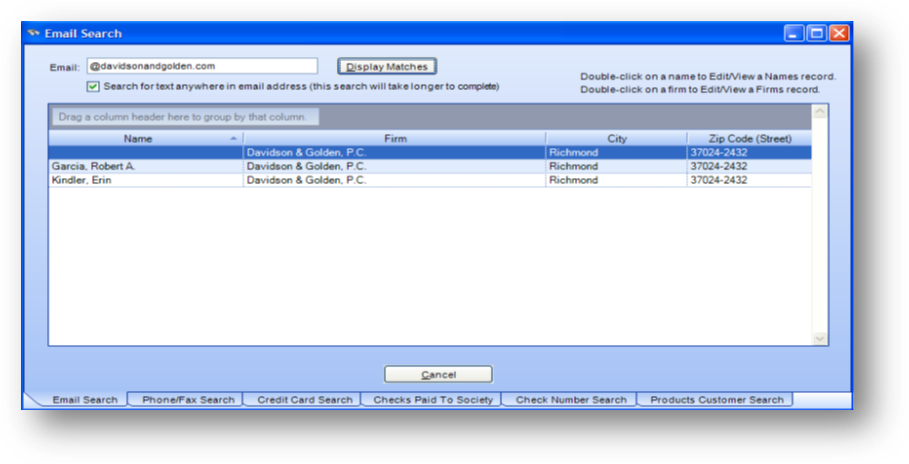Sort by the Name column header
Image resolution: width=909 pixels, height=464 pixels.
[146, 139]
